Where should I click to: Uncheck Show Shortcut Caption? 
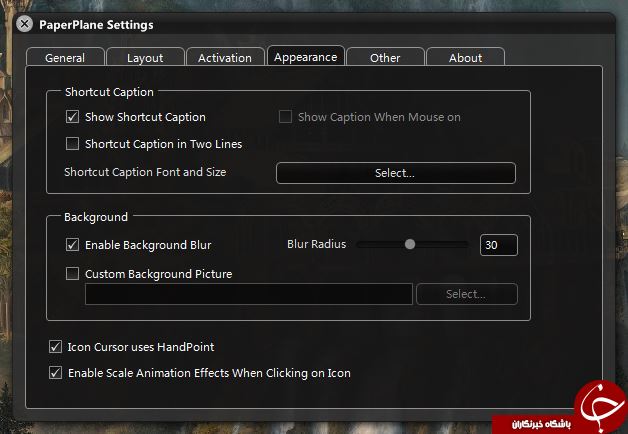click(x=72, y=117)
